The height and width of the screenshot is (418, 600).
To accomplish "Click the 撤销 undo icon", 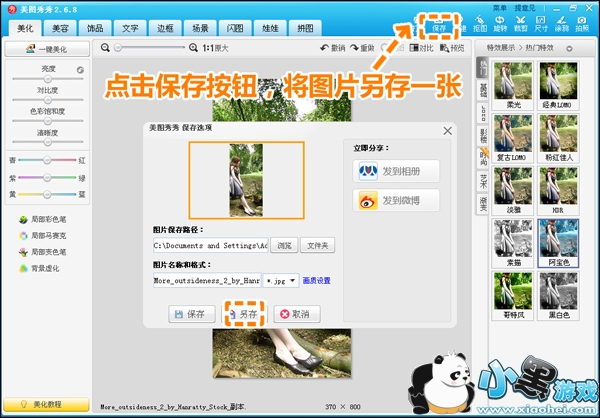I will pos(333,48).
